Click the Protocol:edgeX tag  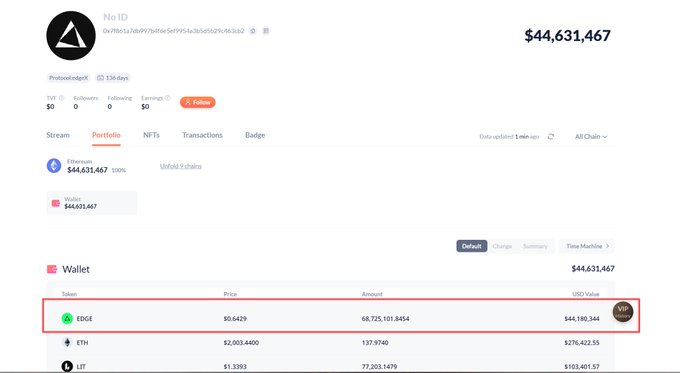coord(69,78)
